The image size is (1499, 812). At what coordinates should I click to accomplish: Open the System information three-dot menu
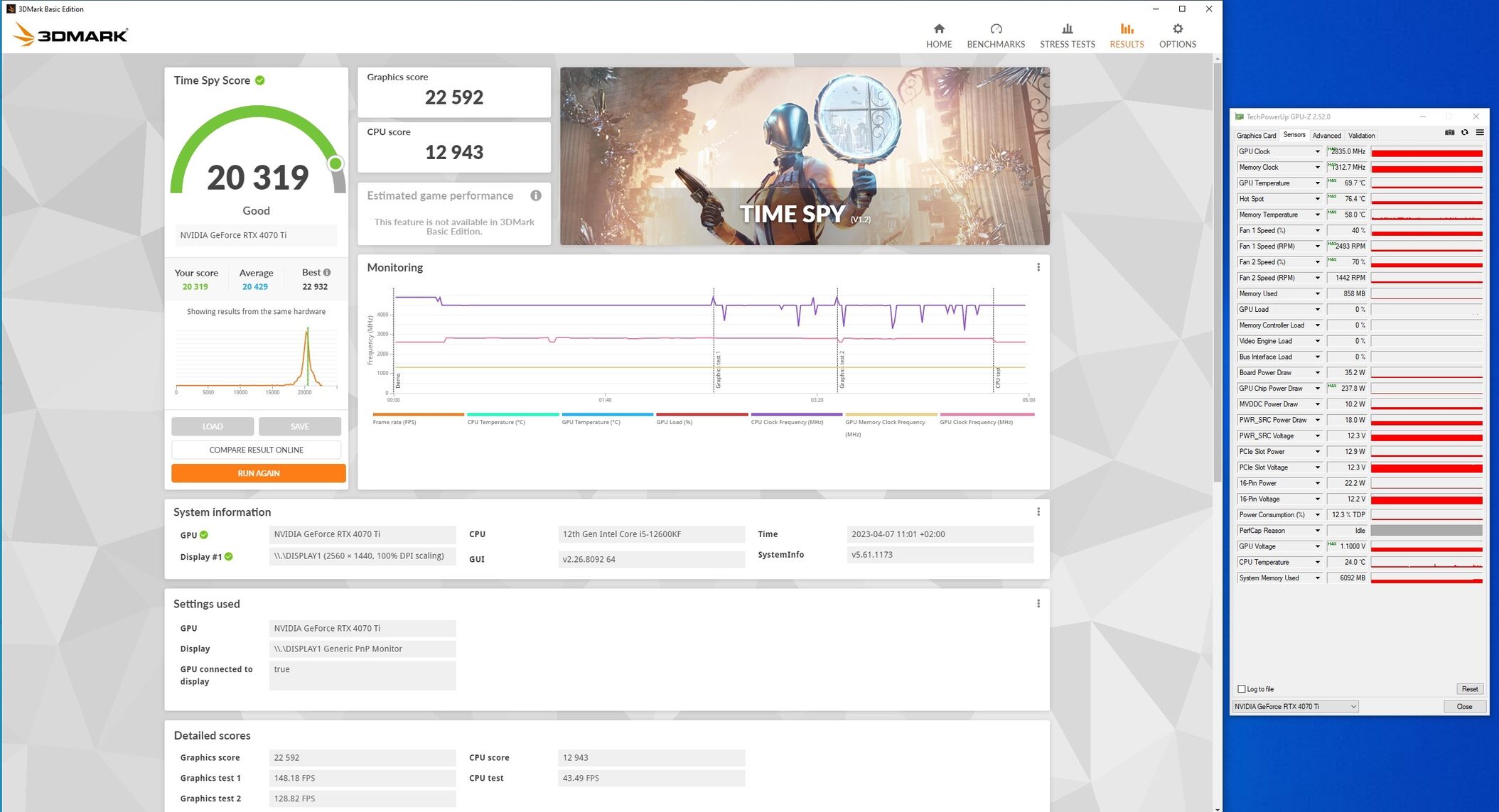tap(1038, 511)
